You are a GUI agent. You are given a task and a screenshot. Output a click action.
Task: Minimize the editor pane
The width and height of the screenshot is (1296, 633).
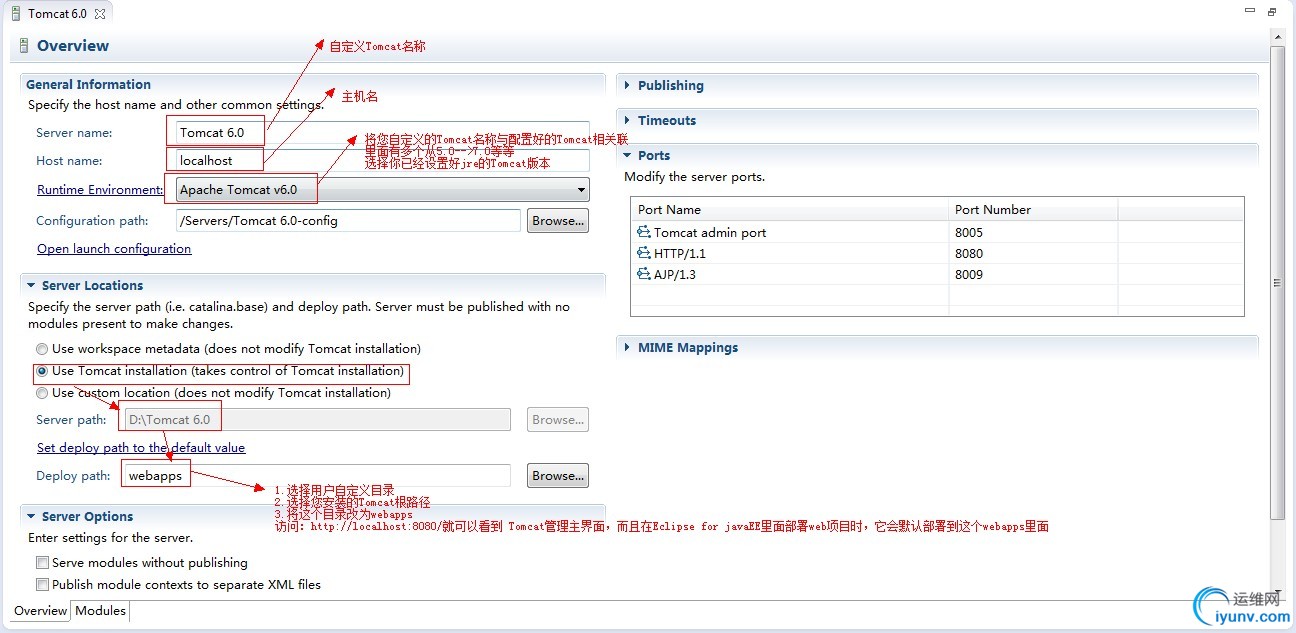click(1250, 12)
